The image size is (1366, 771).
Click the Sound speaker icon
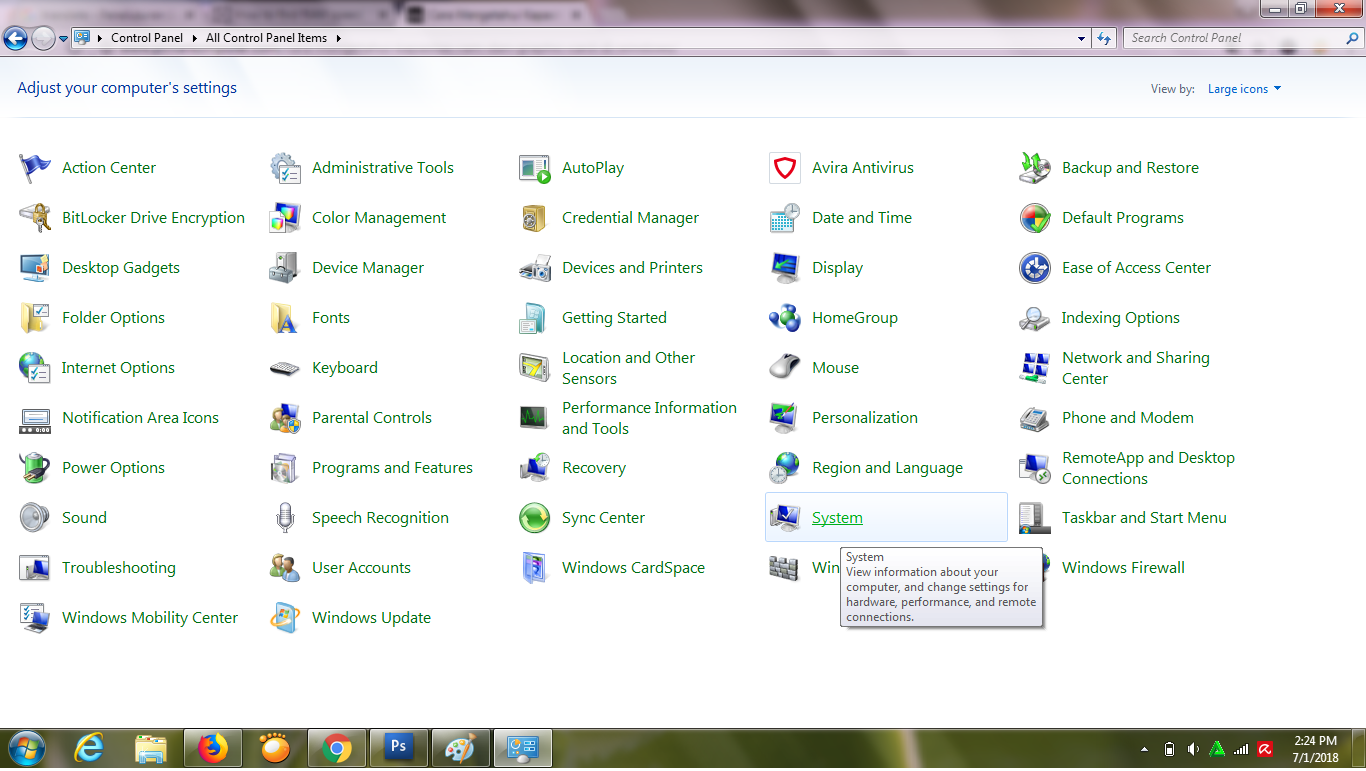35,518
